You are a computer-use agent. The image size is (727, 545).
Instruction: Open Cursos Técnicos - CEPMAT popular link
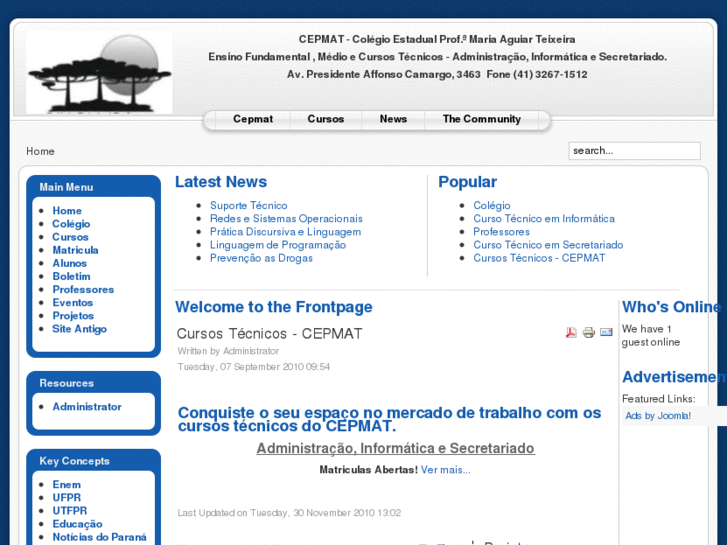(x=539, y=258)
